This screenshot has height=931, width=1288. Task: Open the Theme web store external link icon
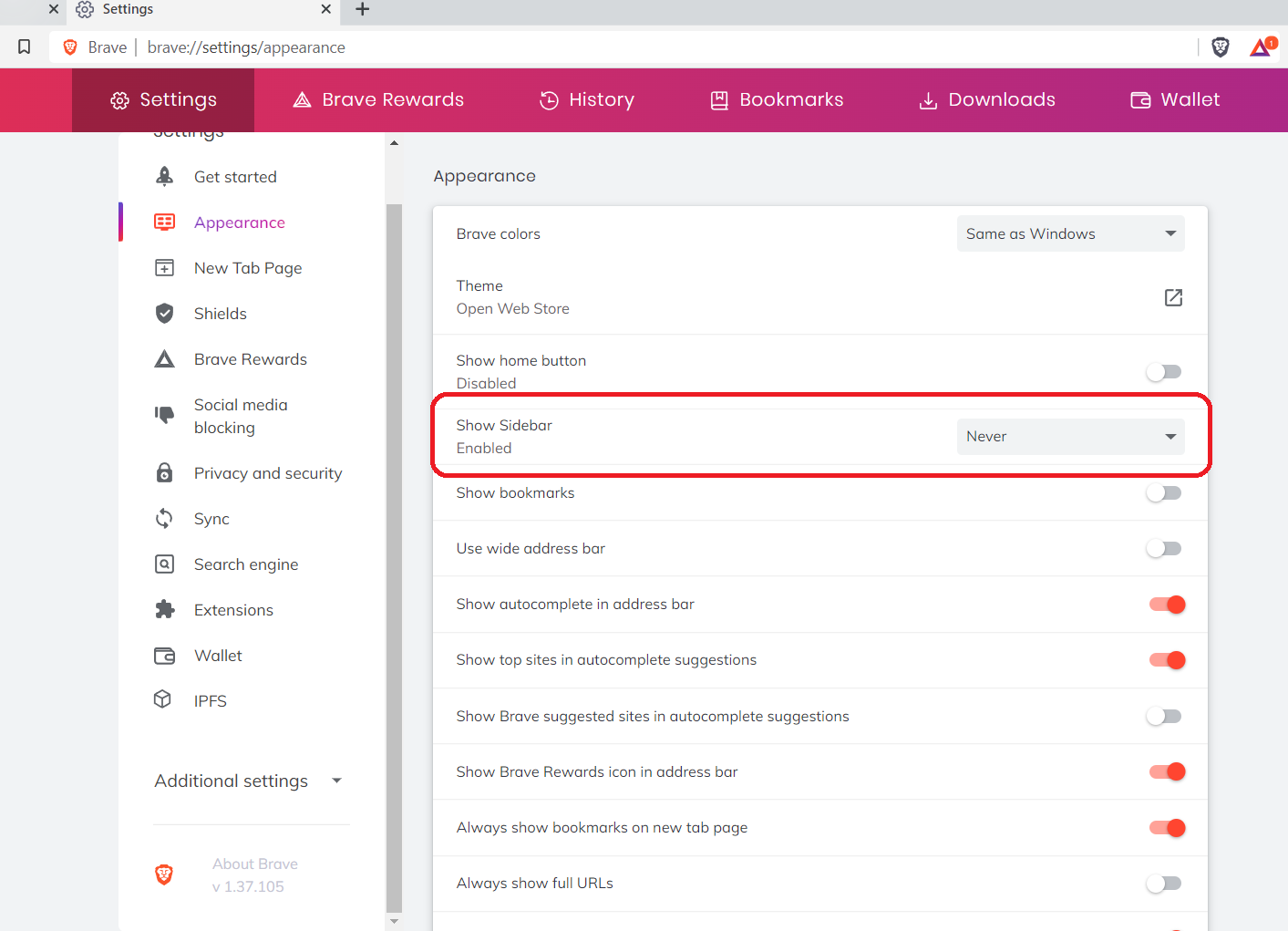tap(1173, 297)
